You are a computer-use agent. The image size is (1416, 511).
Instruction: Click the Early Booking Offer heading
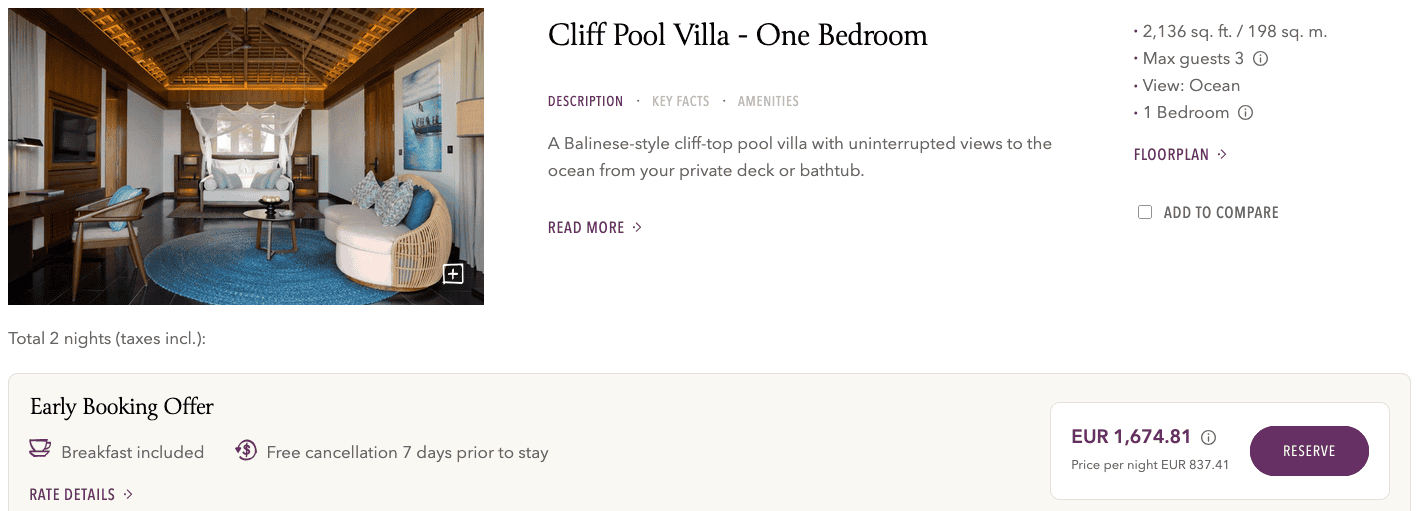[122, 407]
